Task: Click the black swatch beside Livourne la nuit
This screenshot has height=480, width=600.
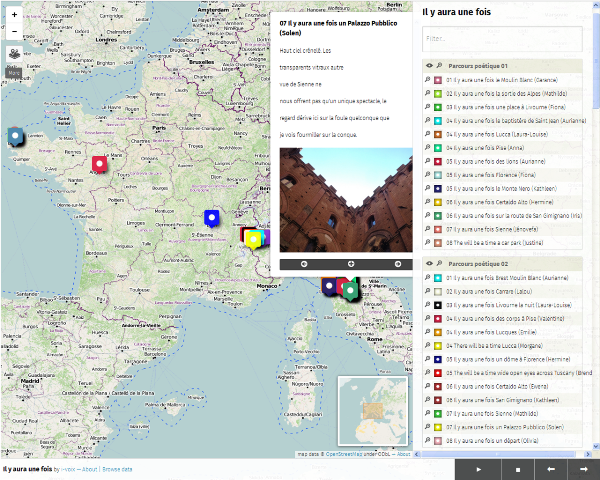Action: coord(438,305)
